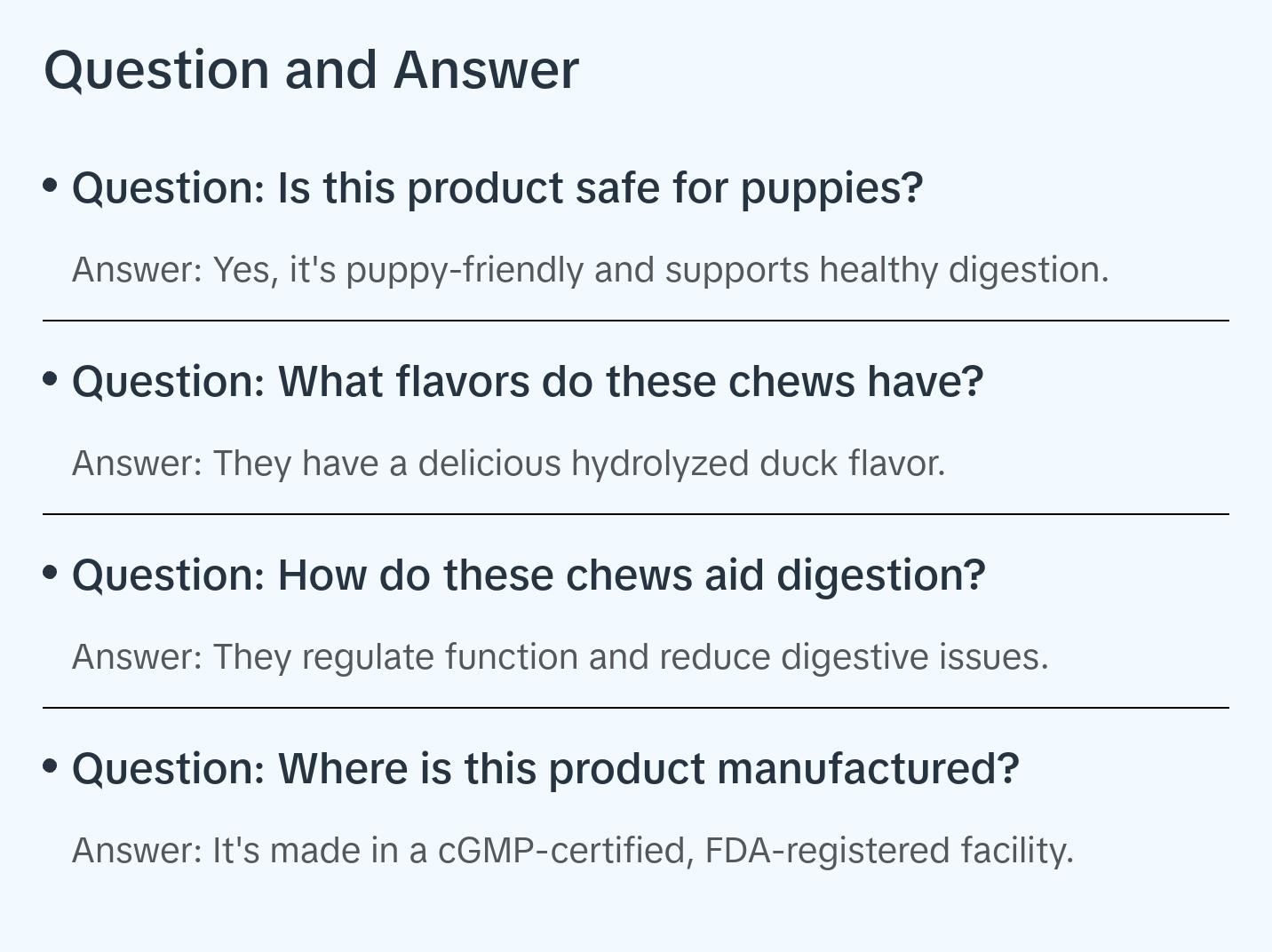Click the word "puppy-friendly" in the first answer
The height and width of the screenshot is (952, 1272).
coord(464,270)
